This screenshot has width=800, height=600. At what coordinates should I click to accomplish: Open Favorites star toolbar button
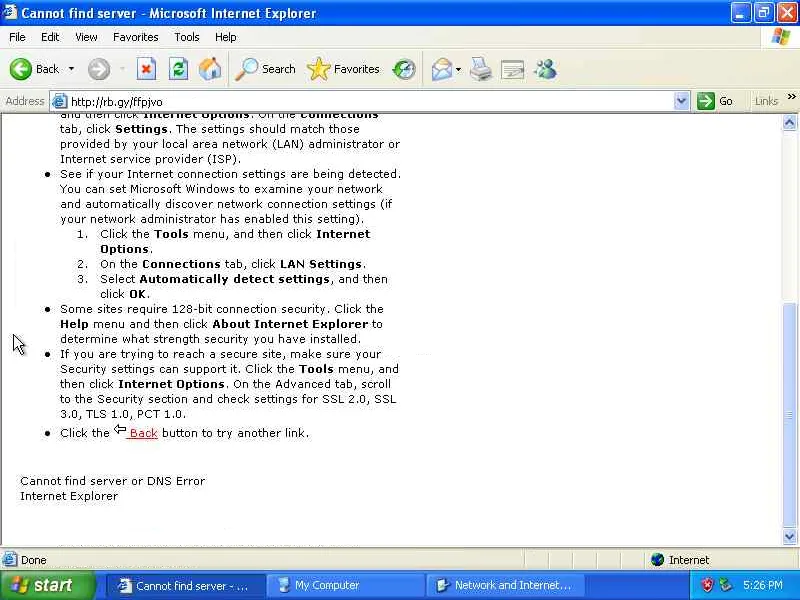[x=343, y=69]
